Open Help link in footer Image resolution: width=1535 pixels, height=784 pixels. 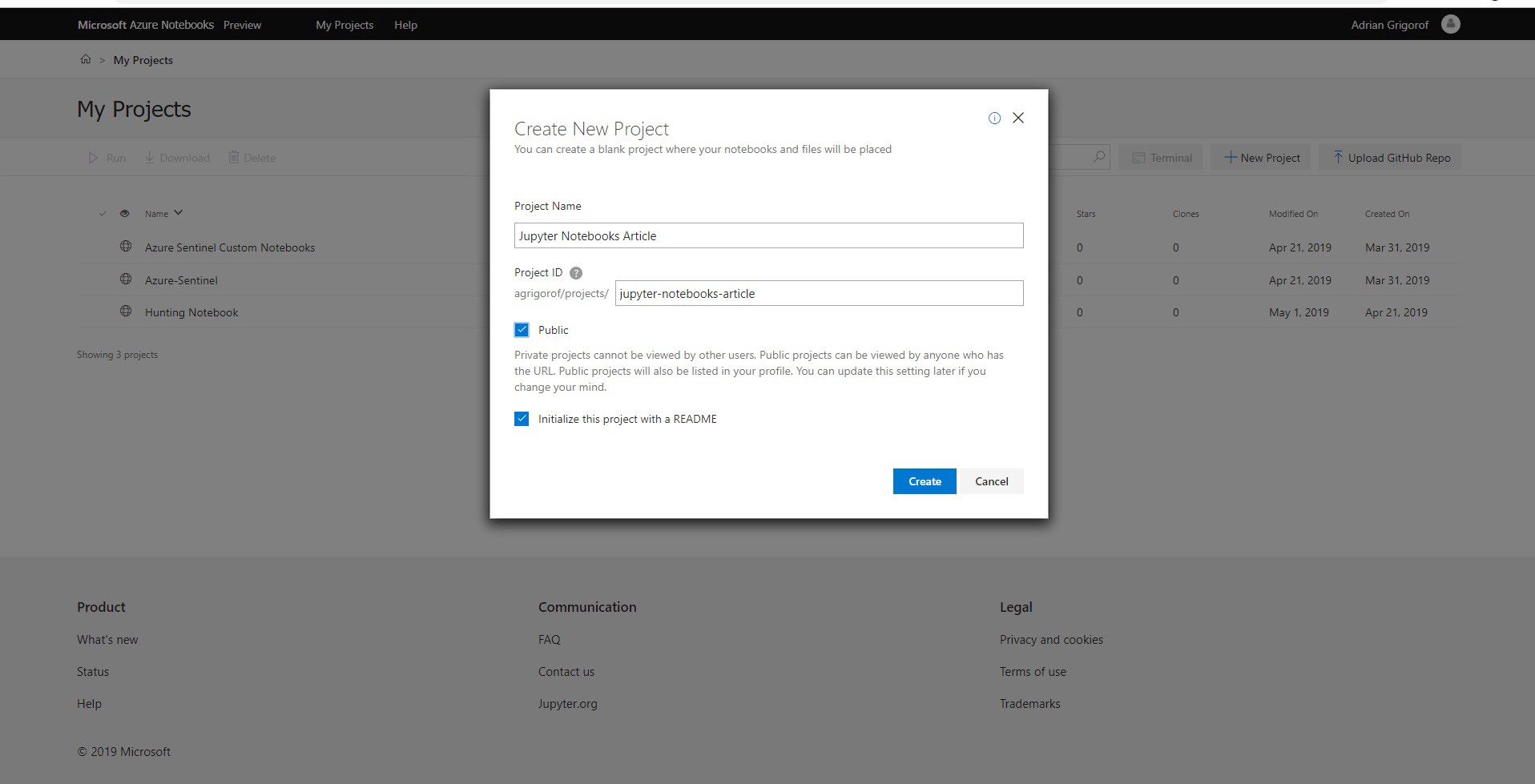[x=89, y=704]
